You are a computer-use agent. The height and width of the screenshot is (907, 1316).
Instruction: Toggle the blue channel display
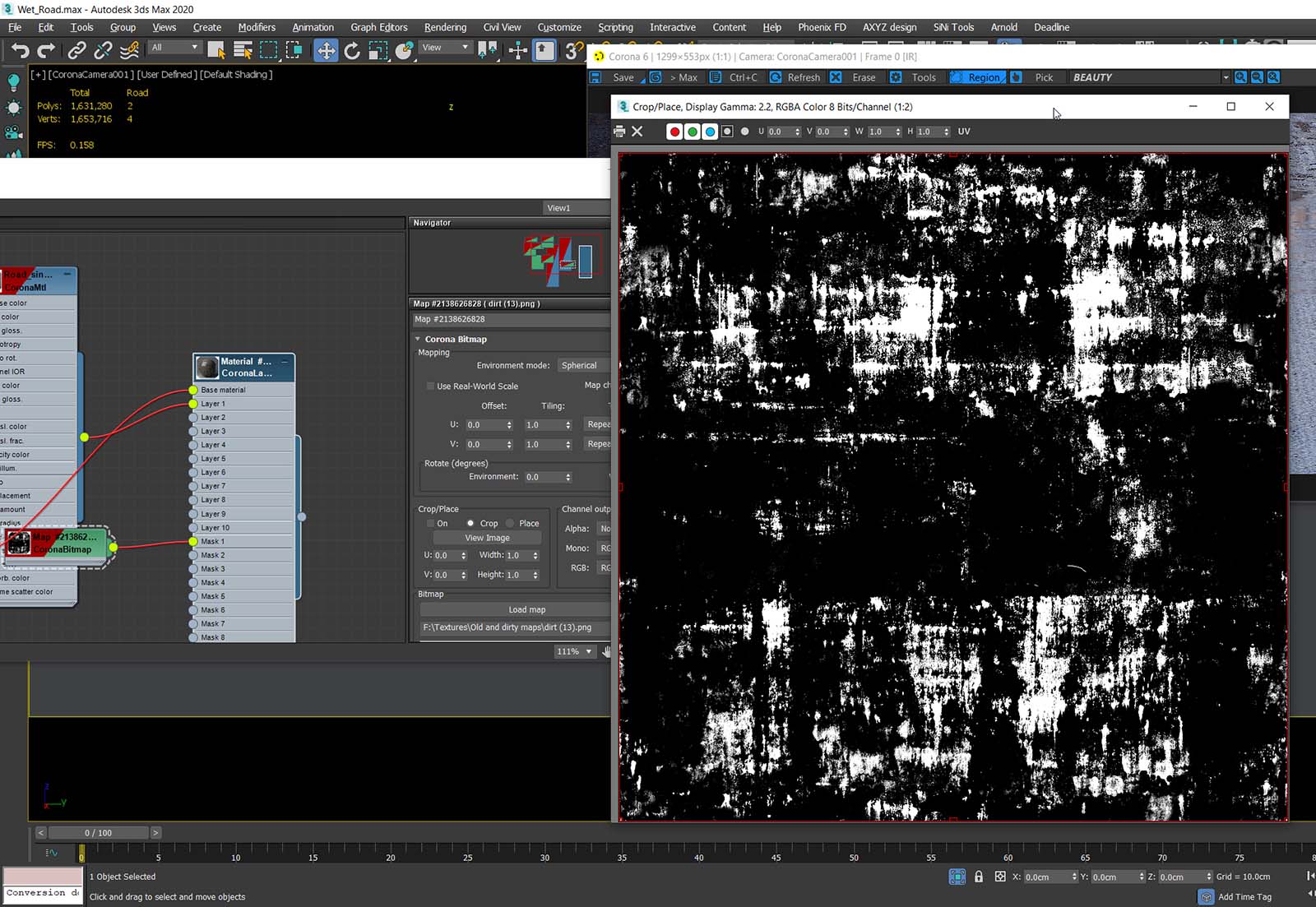pyautogui.click(x=710, y=132)
